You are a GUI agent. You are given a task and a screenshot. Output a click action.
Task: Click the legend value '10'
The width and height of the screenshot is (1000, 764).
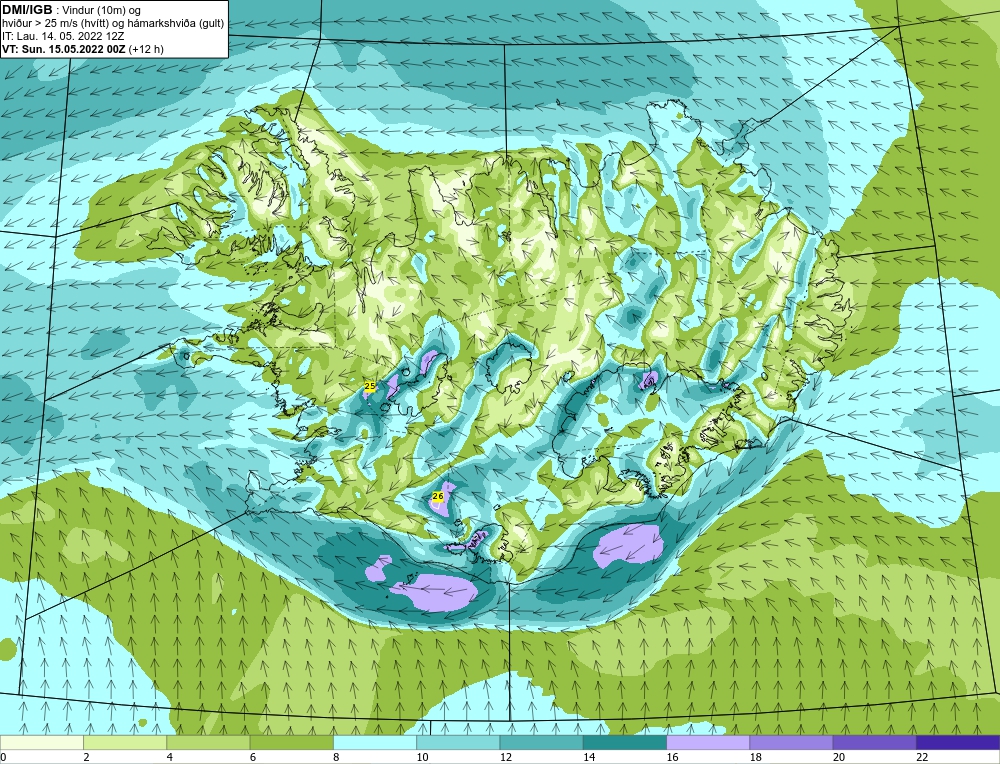click(x=422, y=757)
